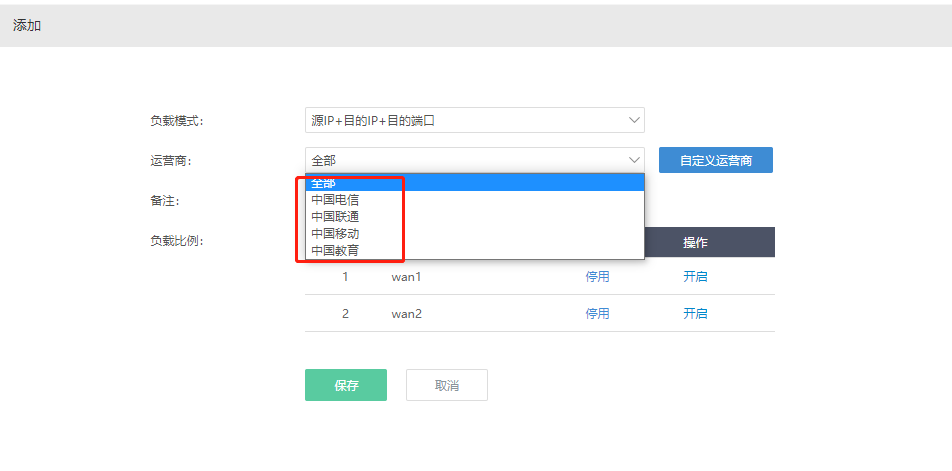Select 全部 in the carrier list
Viewport: 952px width, 471px height.
[474, 183]
